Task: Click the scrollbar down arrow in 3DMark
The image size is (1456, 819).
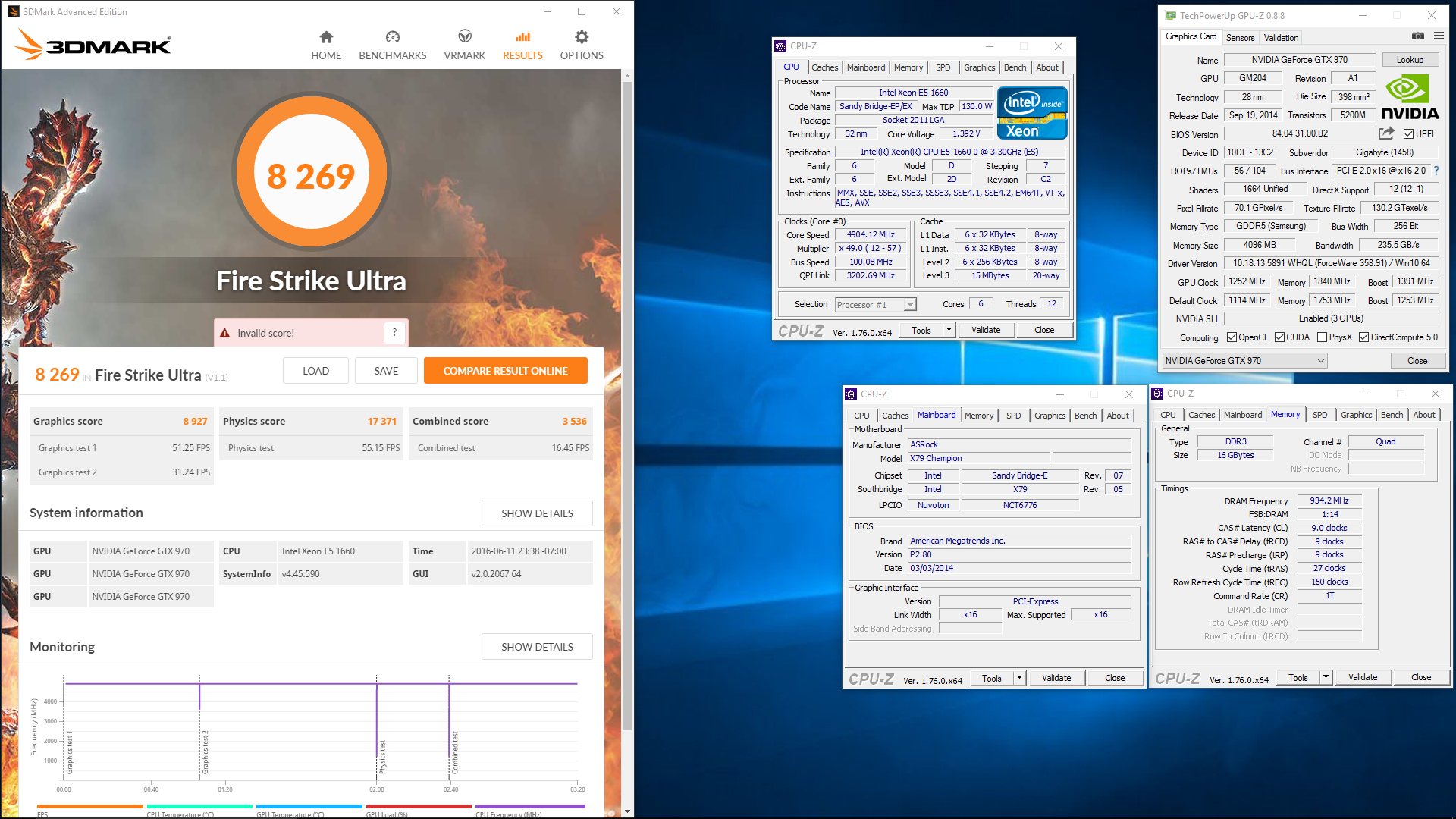Action: 627,811
